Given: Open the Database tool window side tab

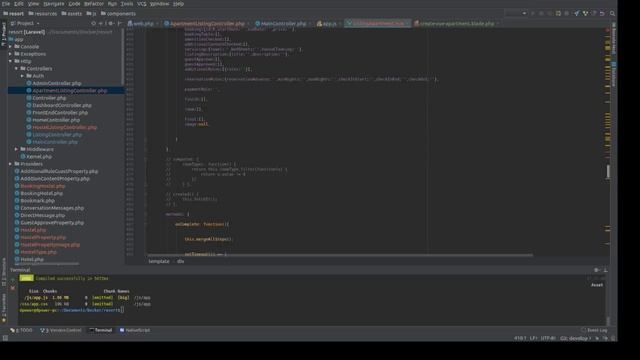Looking at the screenshot, I should (613, 74).
